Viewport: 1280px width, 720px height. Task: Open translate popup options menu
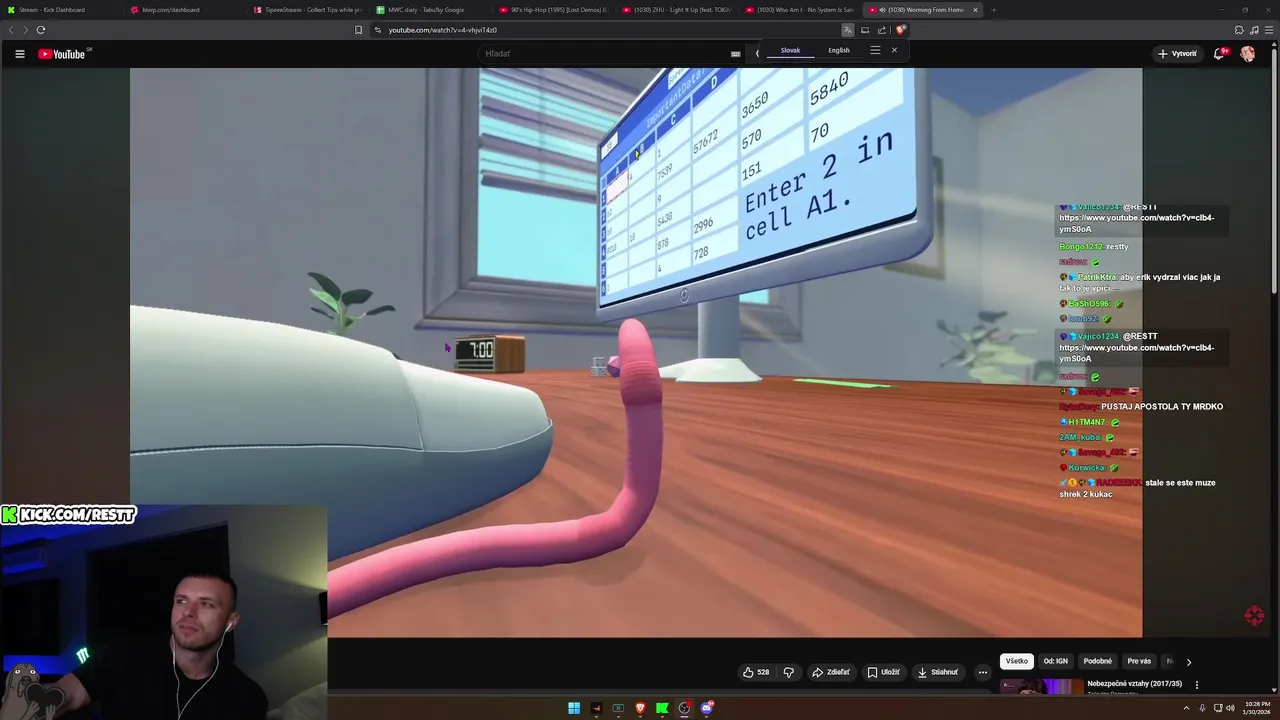pyautogui.click(x=875, y=50)
